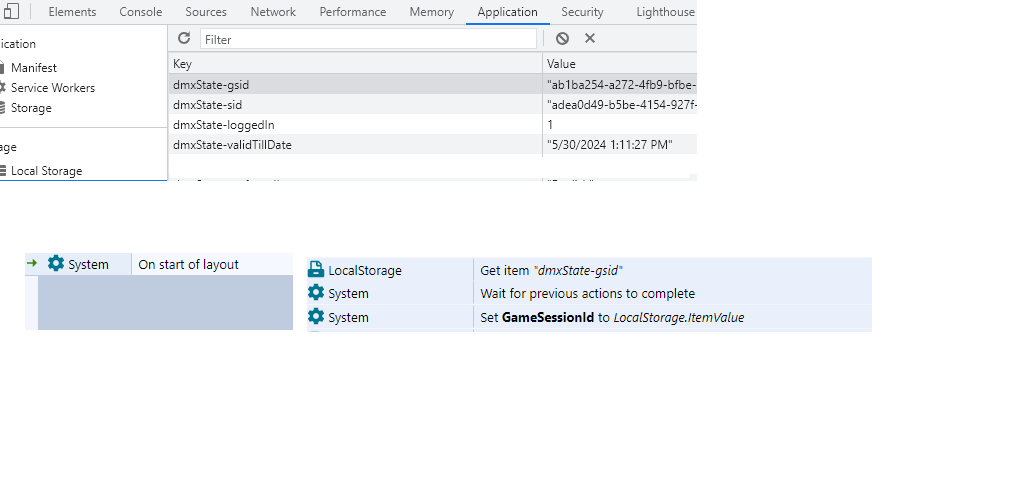The image size is (1024, 504).
Task: Click the clear all storage icon
Action: click(562, 38)
